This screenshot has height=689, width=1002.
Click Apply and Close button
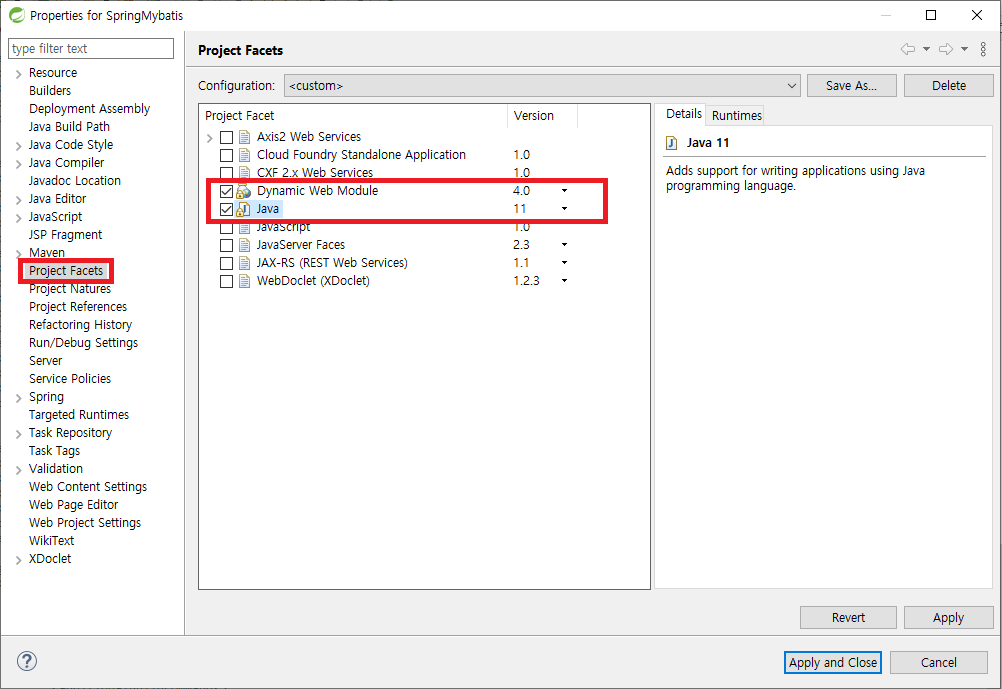point(833,662)
